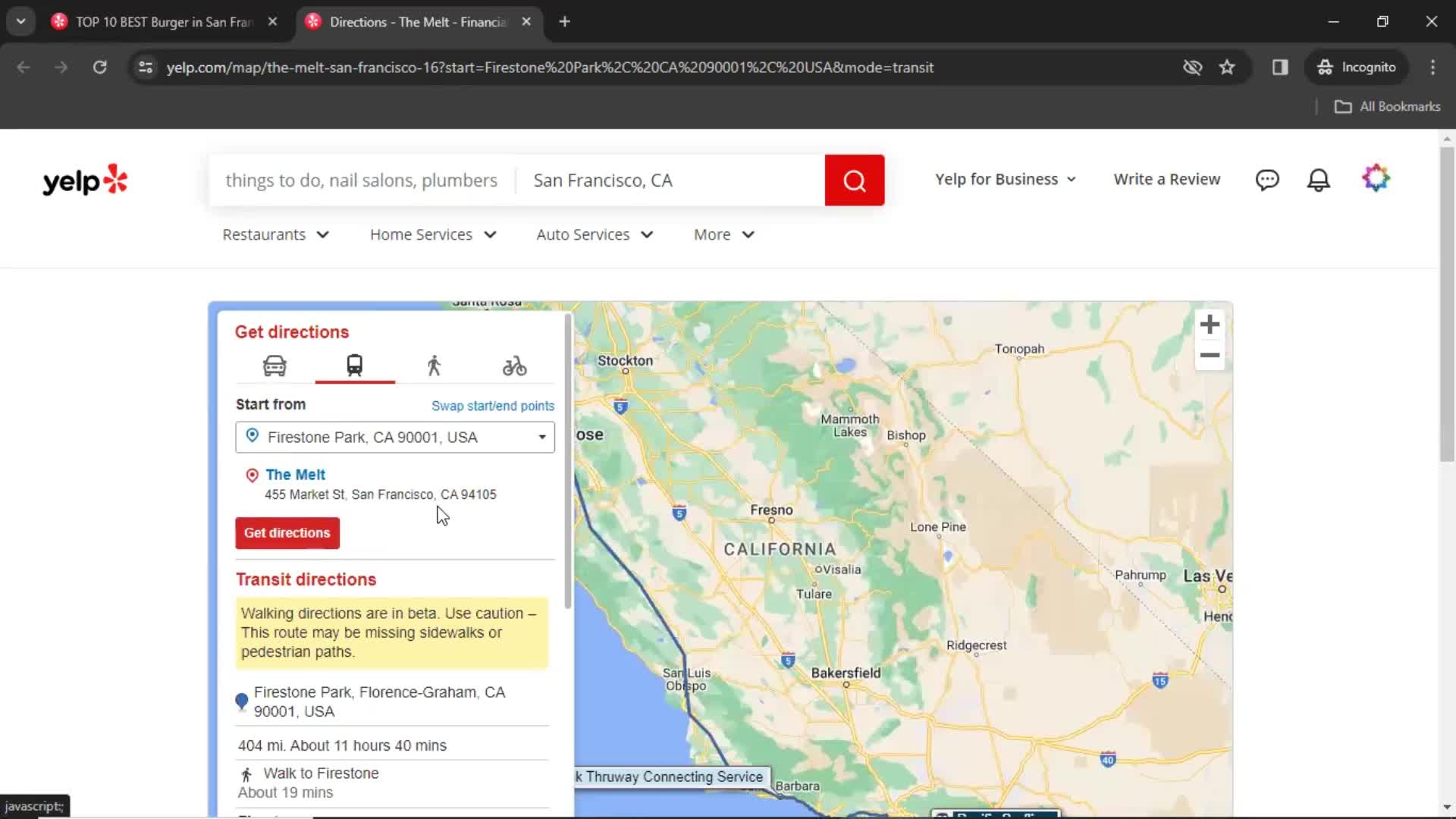1456x819 pixels.
Task: Open The Melt business link
Action: click(295, 475)
